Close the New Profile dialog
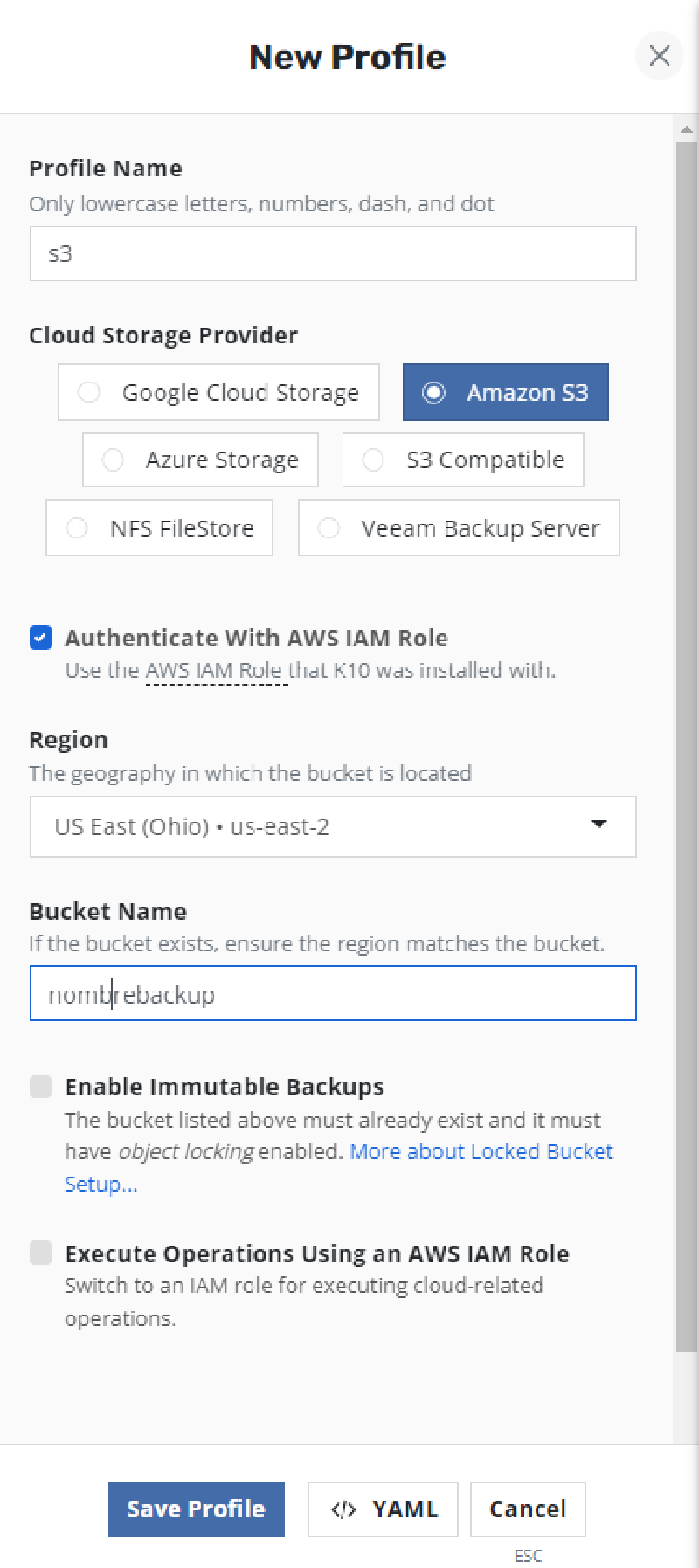The height and width of the screenshot is (1568, 699). [660, 56]
